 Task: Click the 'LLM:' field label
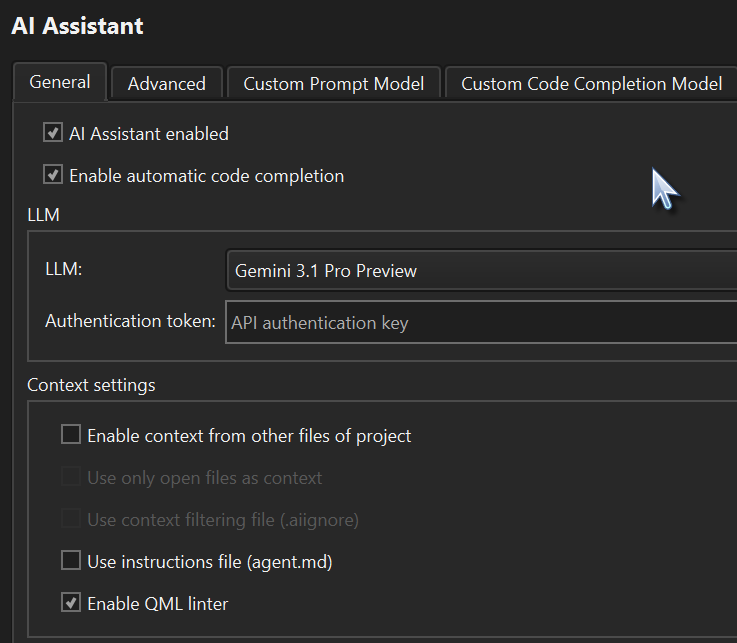tap(63, 269)
